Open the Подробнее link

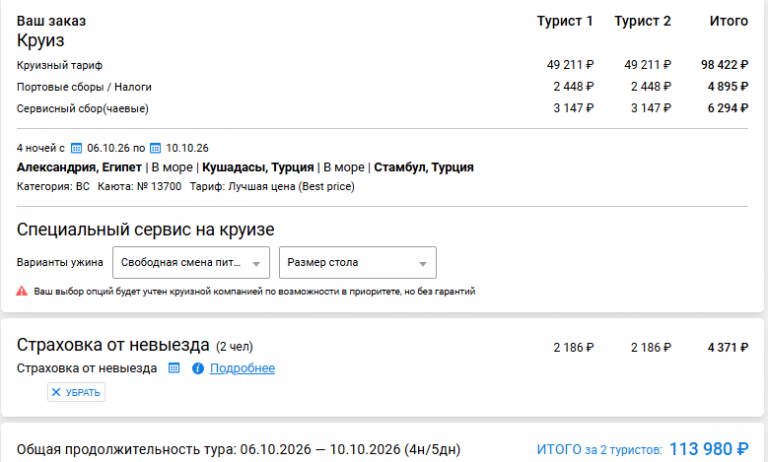point(242,368)
